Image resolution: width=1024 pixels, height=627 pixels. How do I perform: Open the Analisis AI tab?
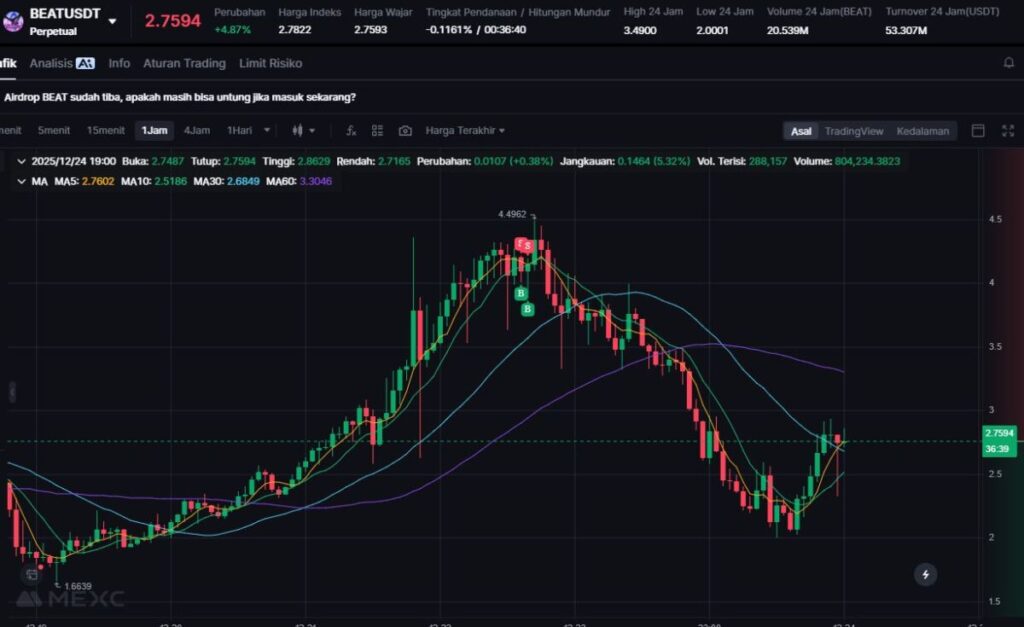pos(61,63)
